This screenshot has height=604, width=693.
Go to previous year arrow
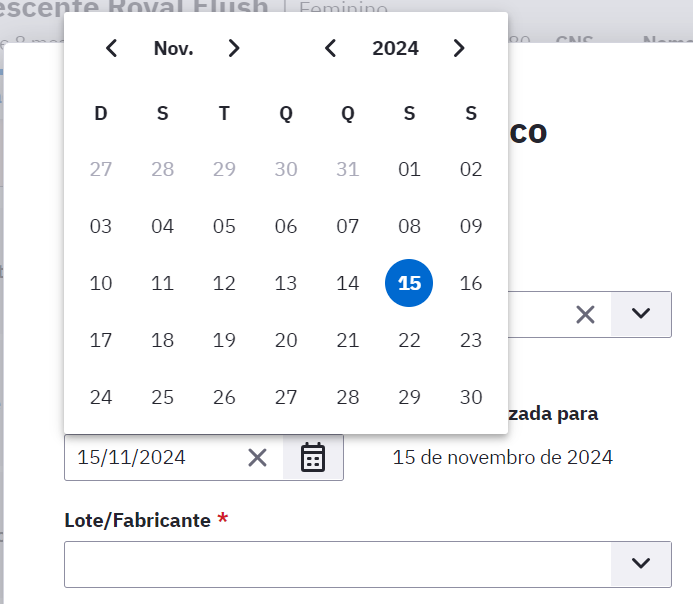[x=331, y=48]
